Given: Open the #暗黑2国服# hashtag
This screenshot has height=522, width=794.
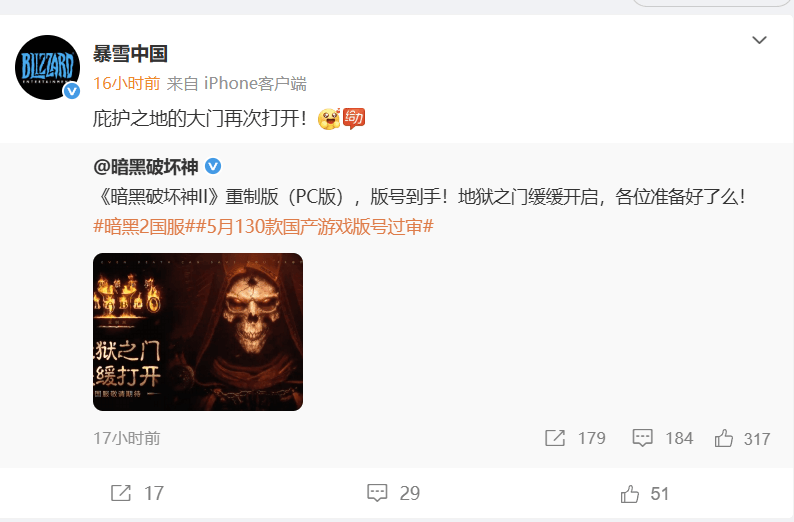Looking at the screenshot, I should 140,227.
